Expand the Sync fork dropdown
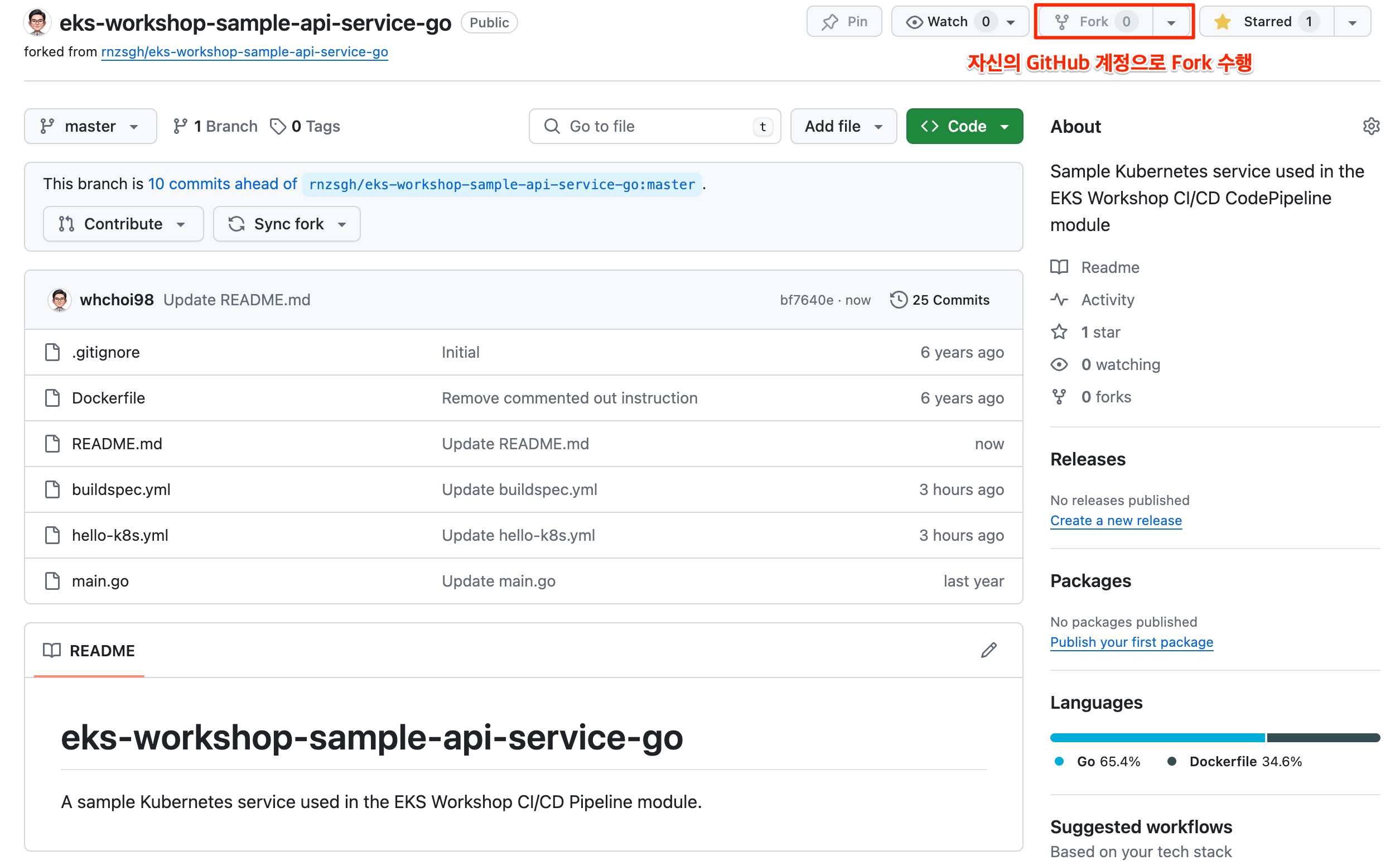The width and height of the screenshot is (1400, 865). 287,224
